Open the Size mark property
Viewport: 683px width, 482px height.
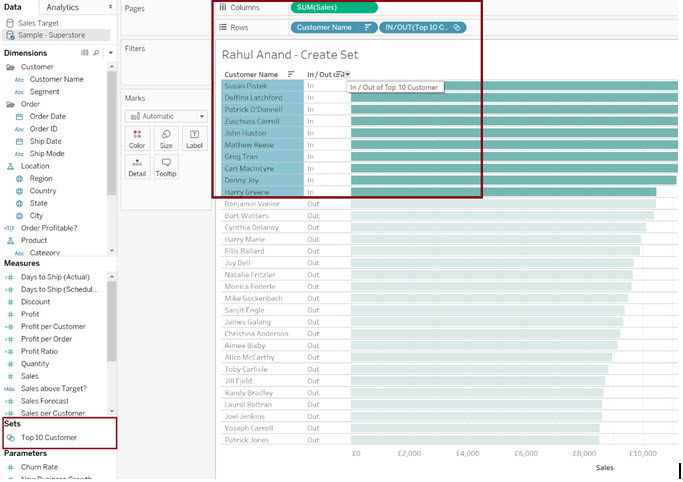click(x=166, y=138)
